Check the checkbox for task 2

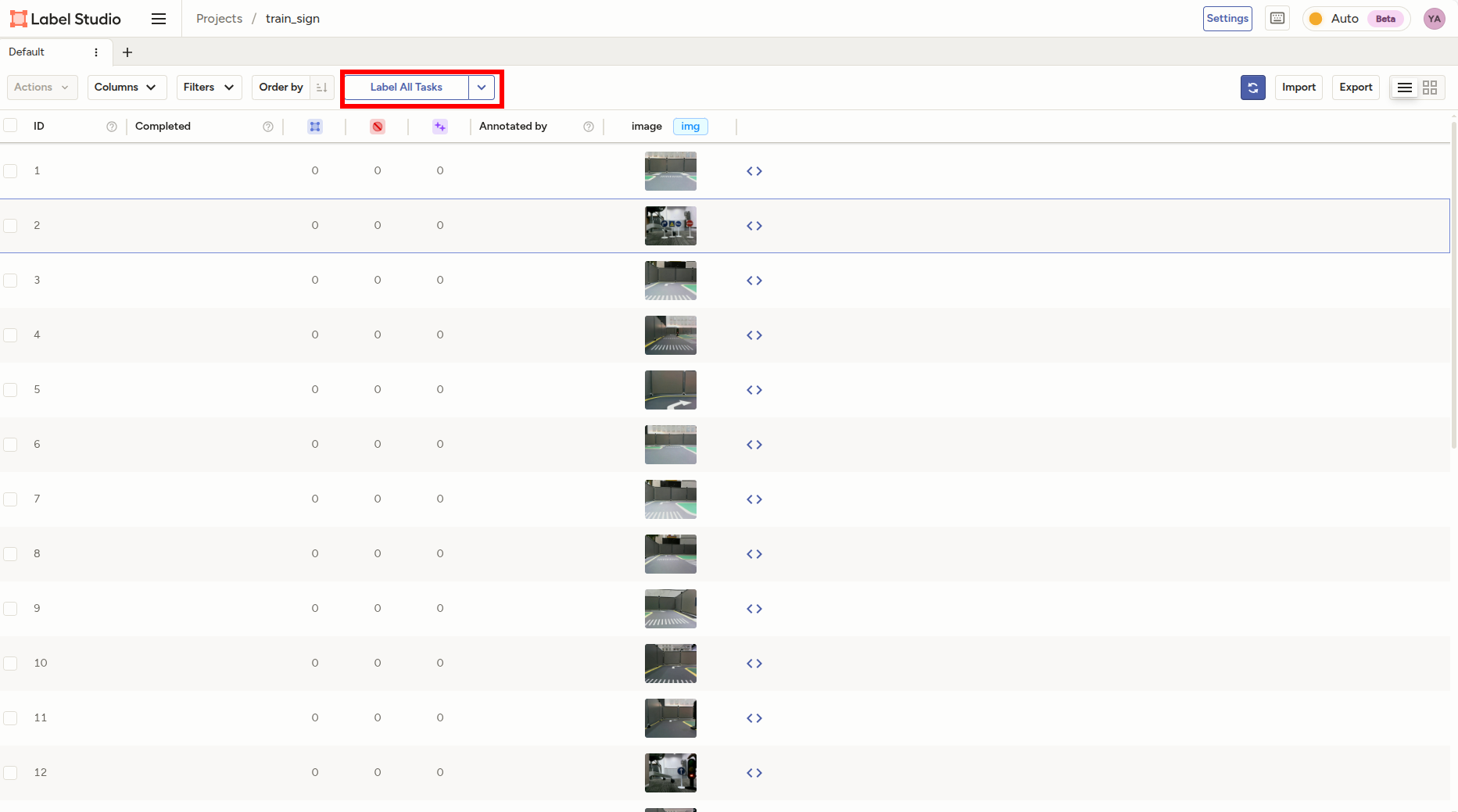(11, 226)
